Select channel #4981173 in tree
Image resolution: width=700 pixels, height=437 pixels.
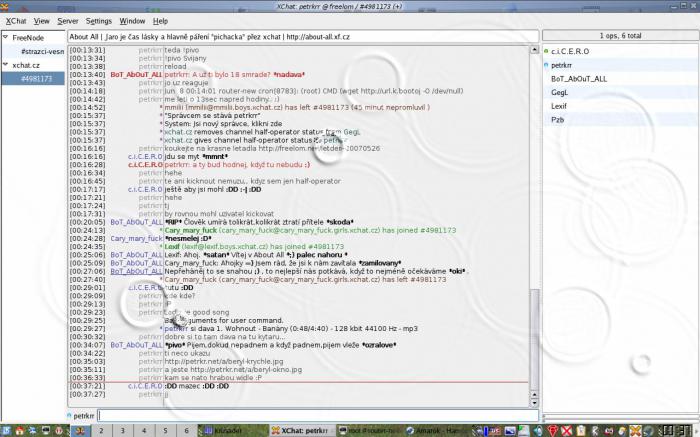click(36, 79)
